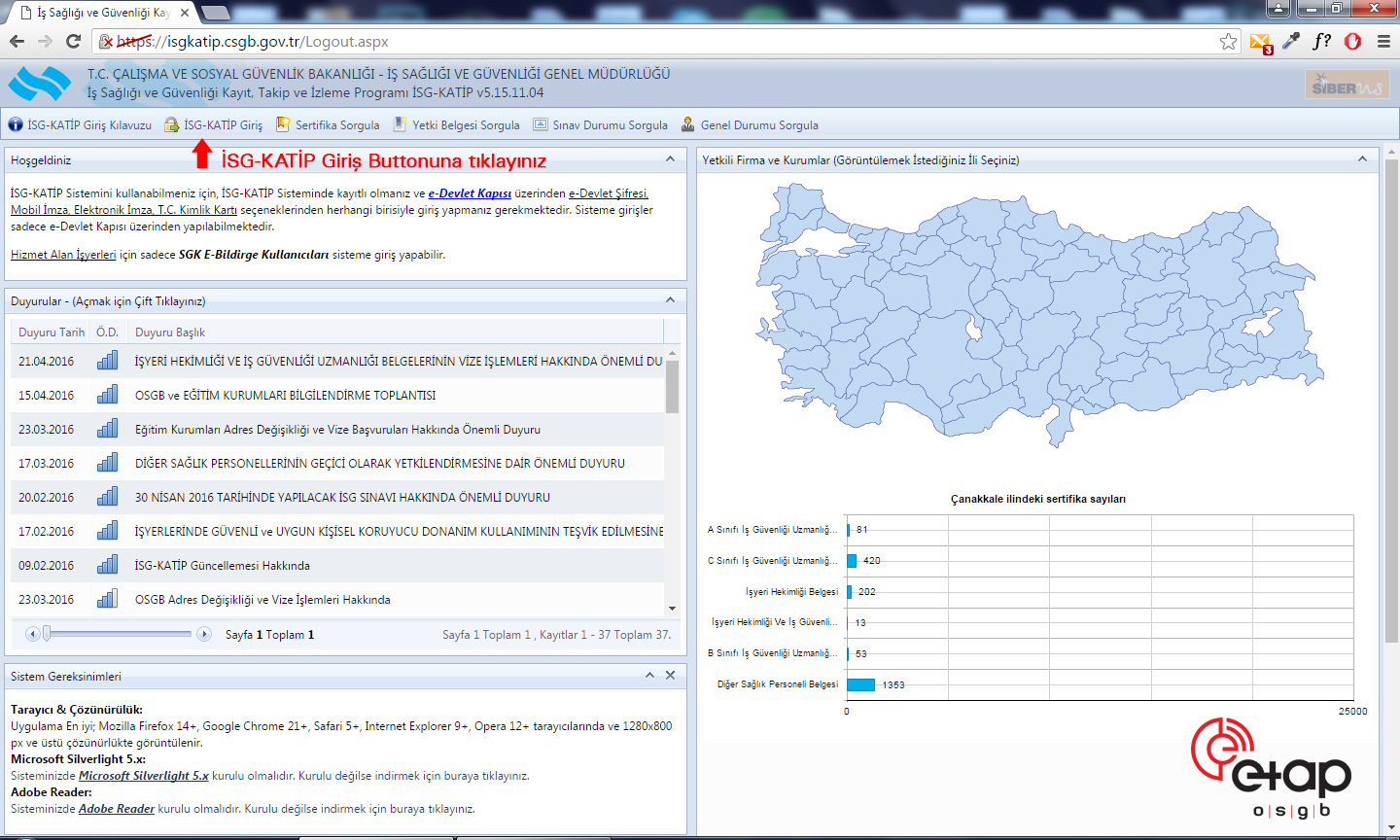The width and height of the screenshot is (1400, 840).
Task: Open Sınav Durumu Sorgula
Action: (x=600, y=124)
